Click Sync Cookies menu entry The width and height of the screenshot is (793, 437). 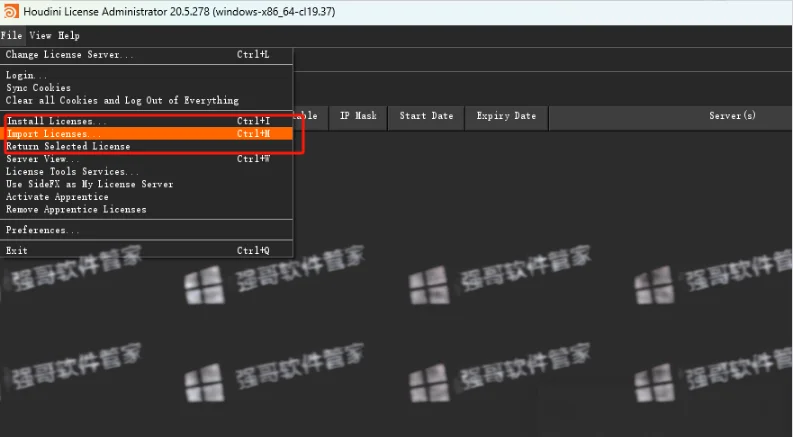147,88
